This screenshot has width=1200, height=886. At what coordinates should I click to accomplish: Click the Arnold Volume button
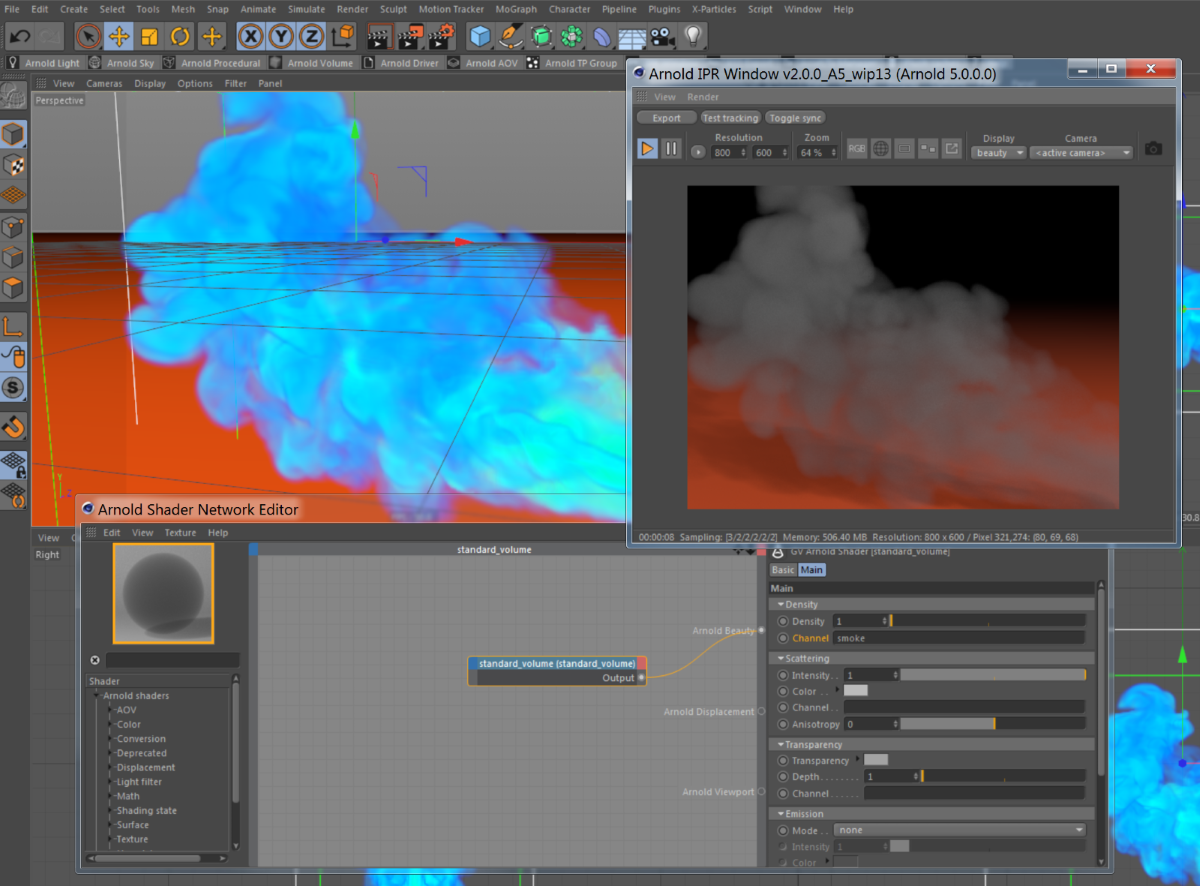click(x=312, y=63)
